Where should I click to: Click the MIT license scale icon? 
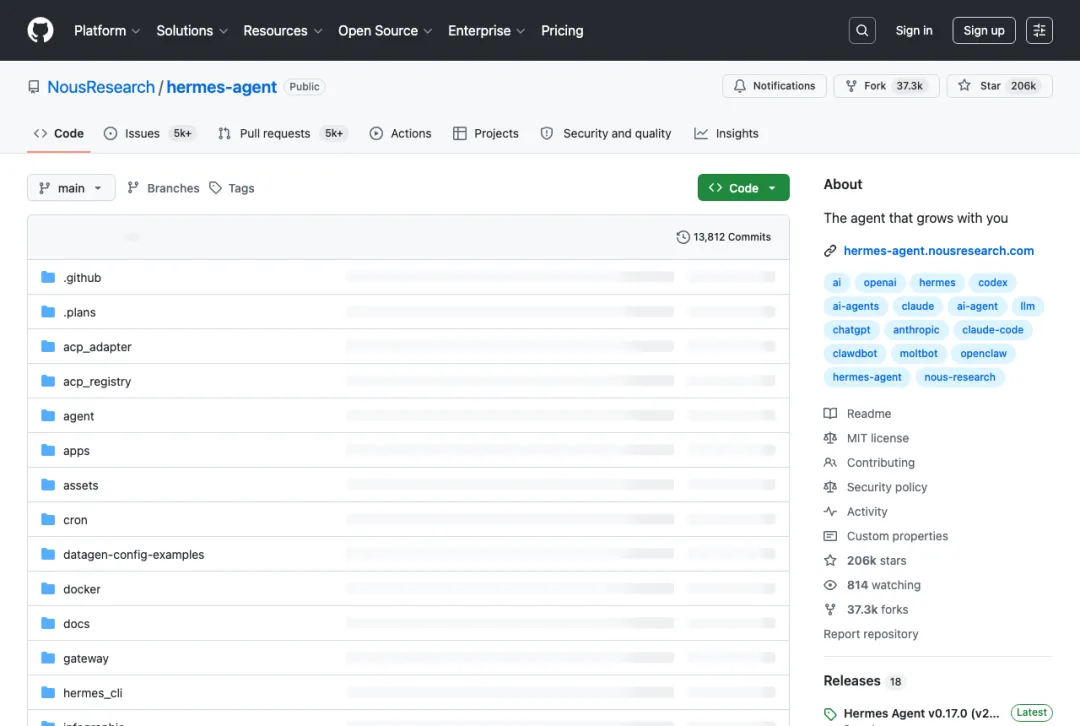pyautogui.click(x=830, y=438)
